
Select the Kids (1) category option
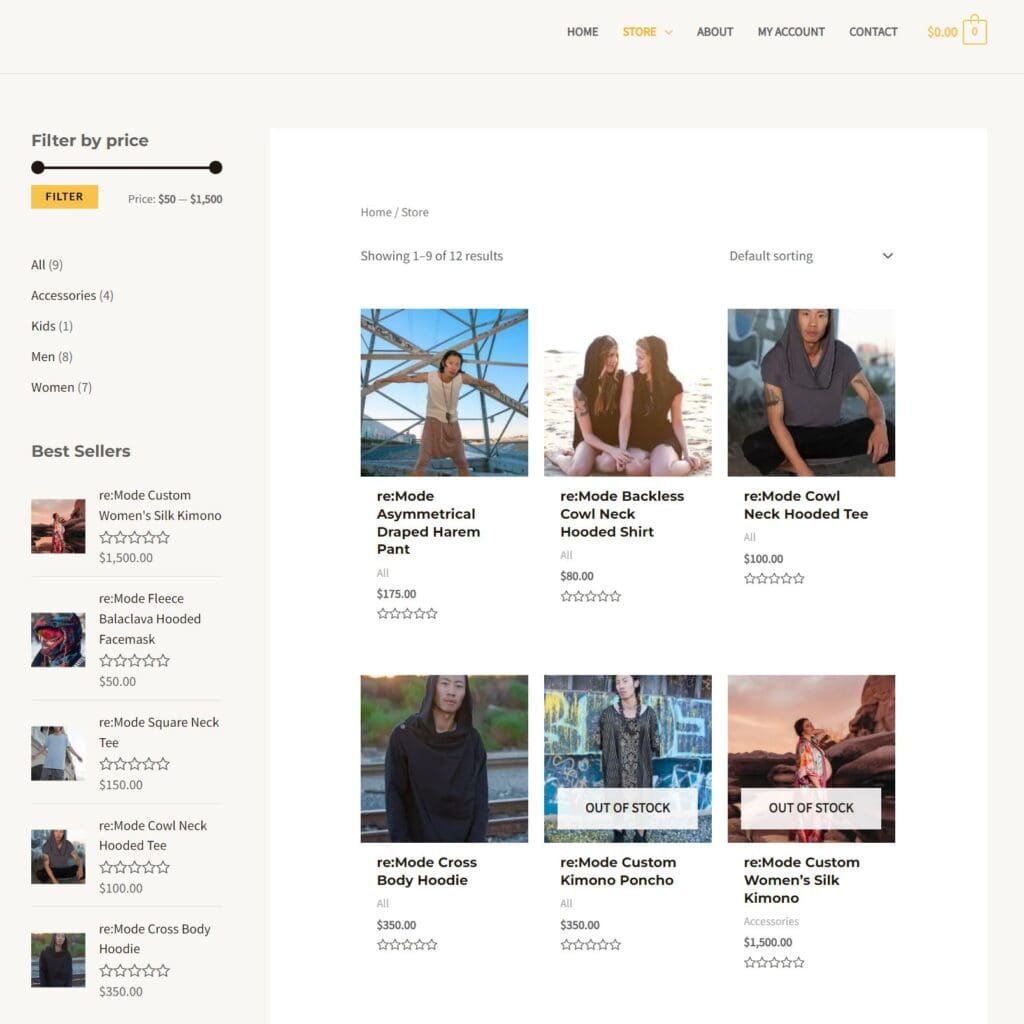click(x=44, y=326)
